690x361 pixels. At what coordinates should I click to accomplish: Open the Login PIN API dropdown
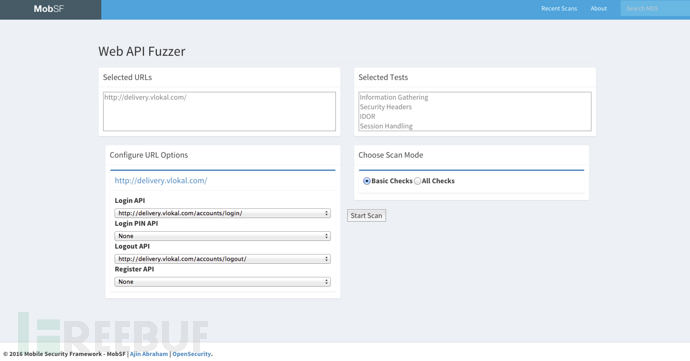point(222,236)
